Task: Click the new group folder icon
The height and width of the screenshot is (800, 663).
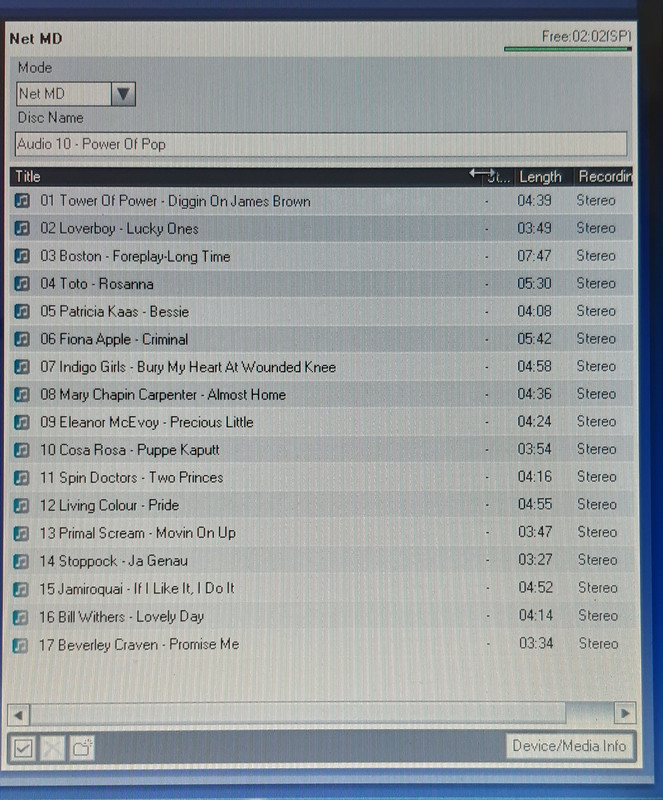Action: tap(83, 748)
